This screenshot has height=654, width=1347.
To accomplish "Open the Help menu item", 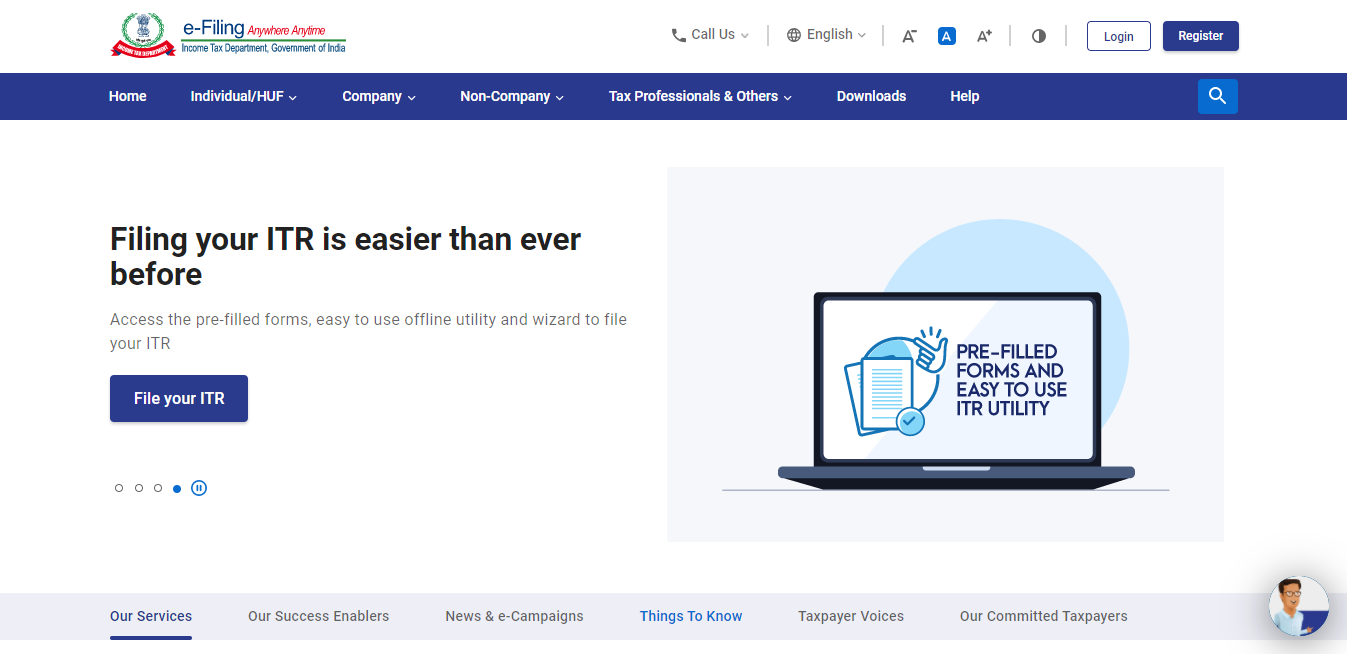I will coord(965,96).
